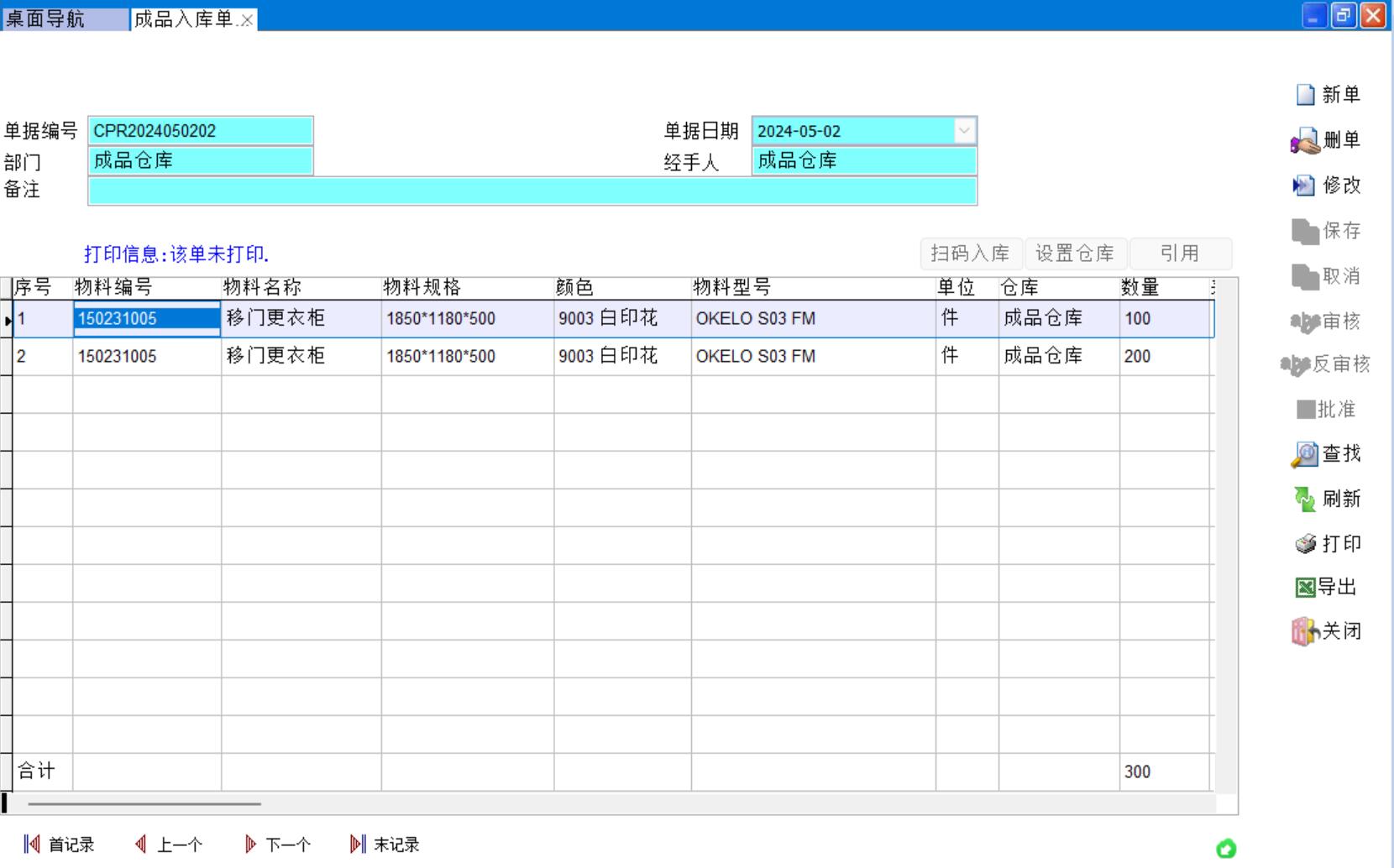Click the Refresh (刷新) icon
The width and height of the screenshot is (1394, 868).
[x=1305, y=499]
